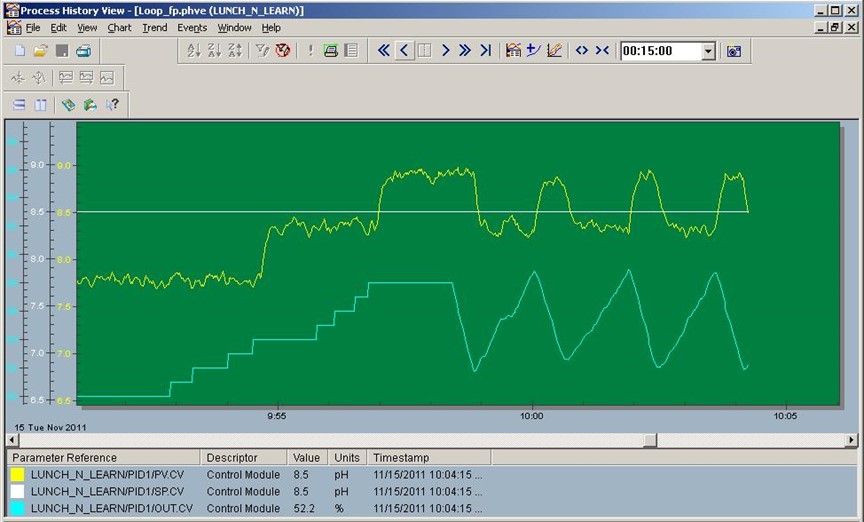The height and width of the screenshot is (522, 864).
Task: Click the context help pointer icon
Action: 112,104
